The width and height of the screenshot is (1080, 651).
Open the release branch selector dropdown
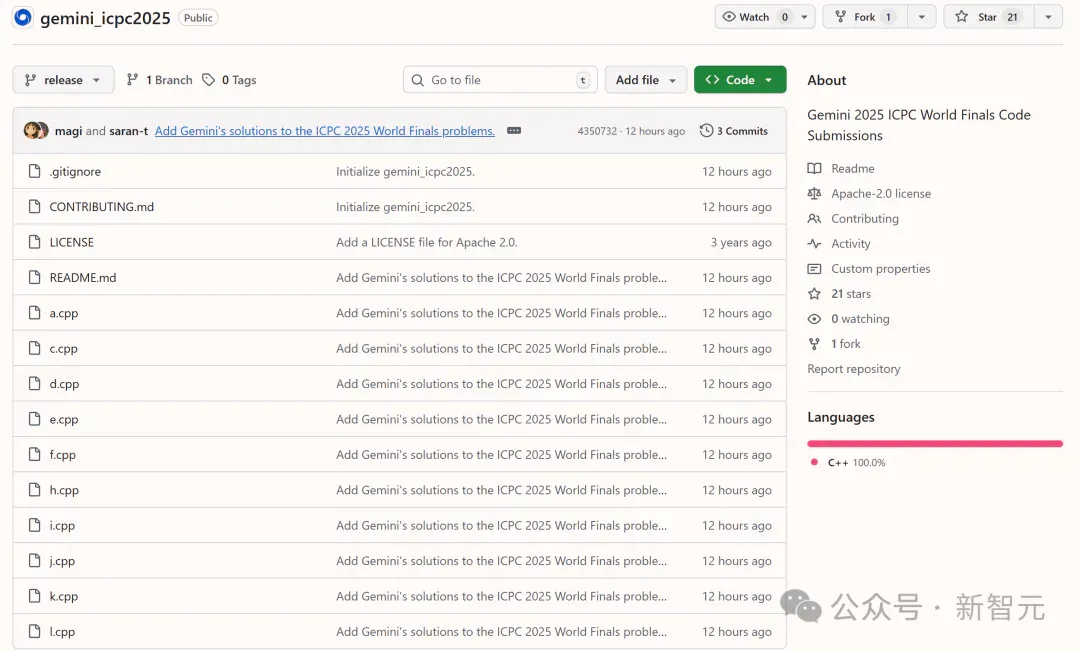coord(63,80)
